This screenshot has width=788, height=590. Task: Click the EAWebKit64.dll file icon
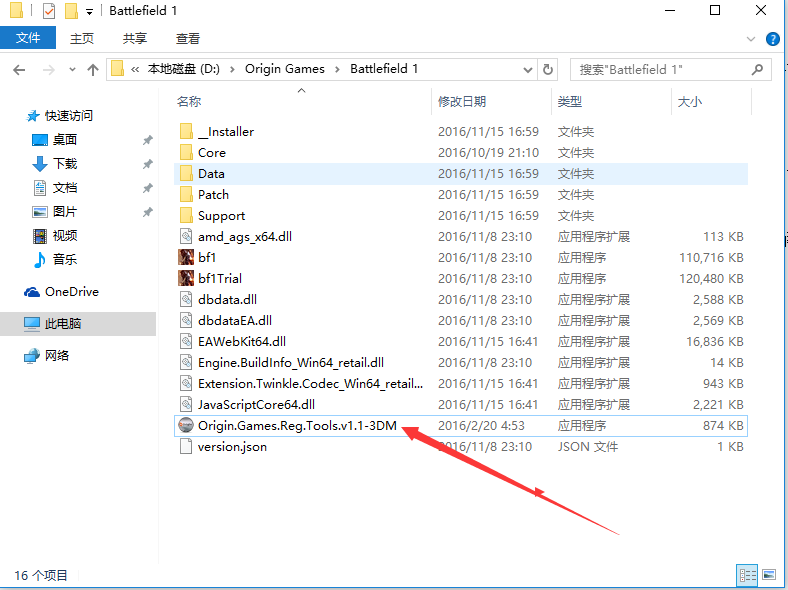pos(186,342)
